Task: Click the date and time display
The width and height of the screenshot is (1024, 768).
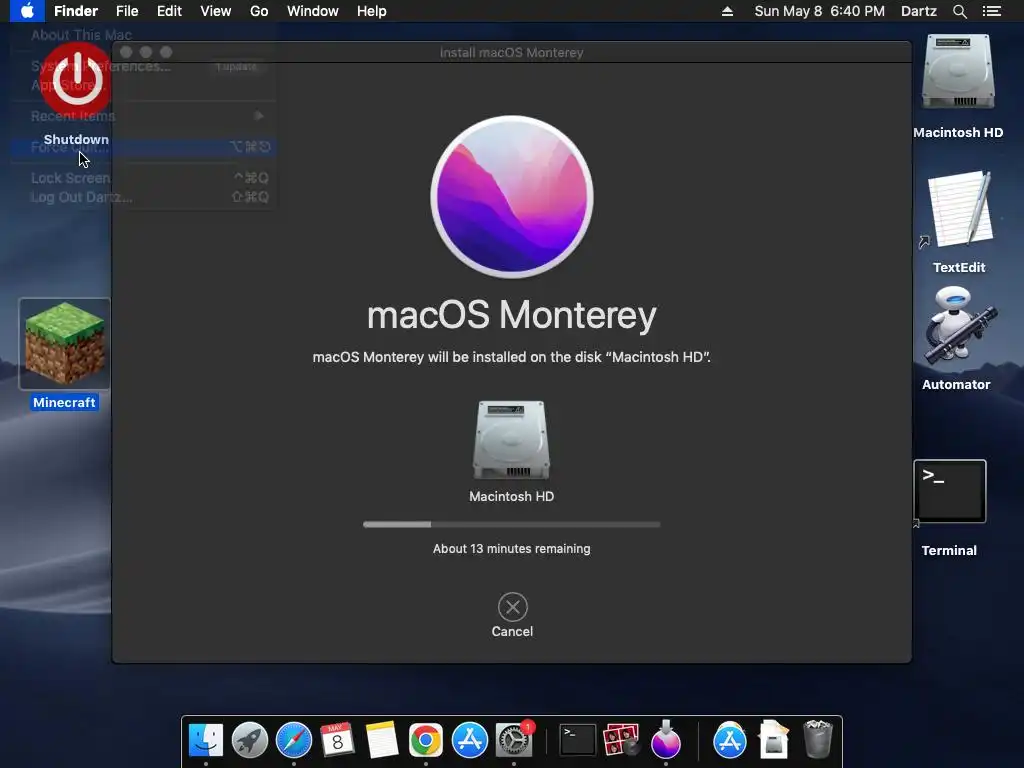Action: pyautogui.click(x=820, y=11)
